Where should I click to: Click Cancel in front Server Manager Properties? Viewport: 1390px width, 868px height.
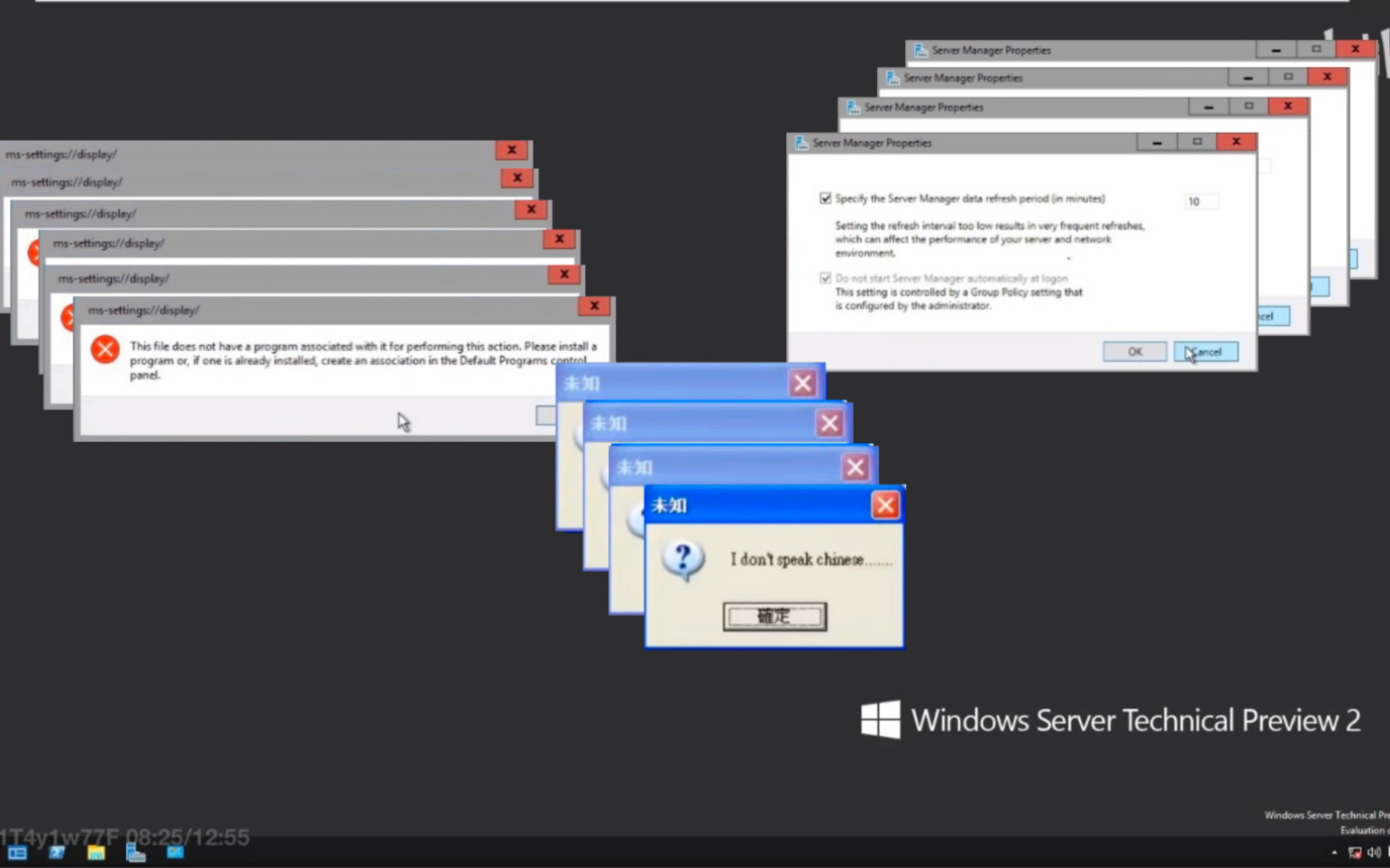[1206, 352]
